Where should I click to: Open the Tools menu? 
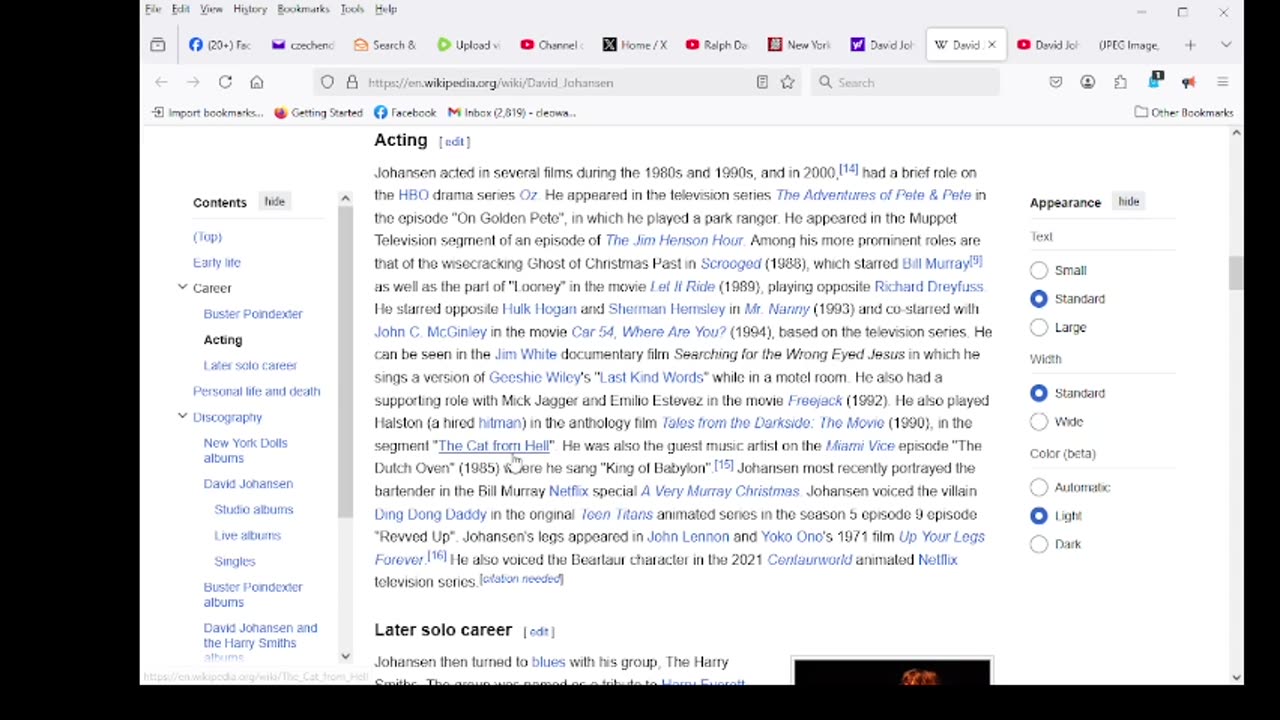coord(352,9)
